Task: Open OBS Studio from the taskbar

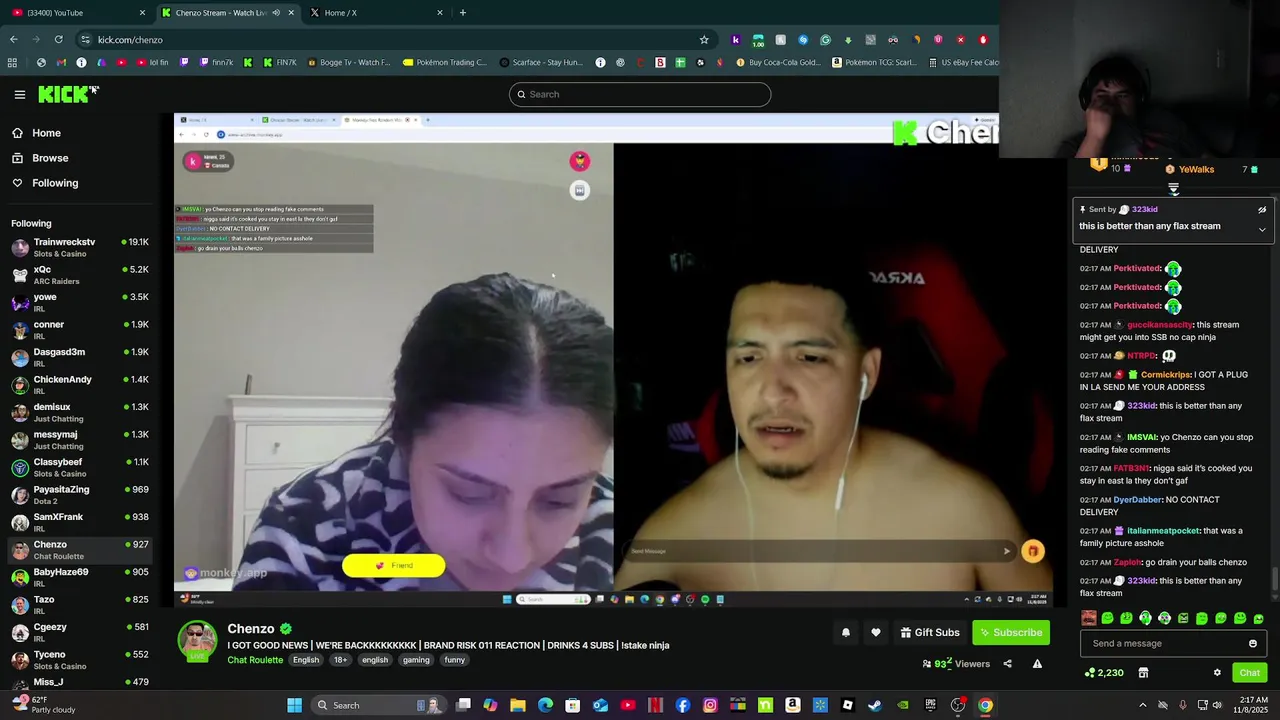Action: click(958, 705)
